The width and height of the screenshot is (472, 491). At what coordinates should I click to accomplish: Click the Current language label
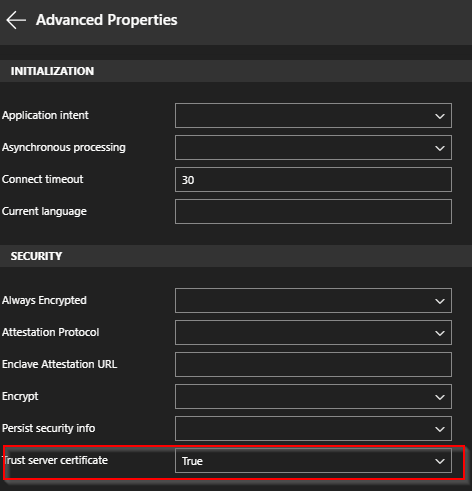click(44, 211)
